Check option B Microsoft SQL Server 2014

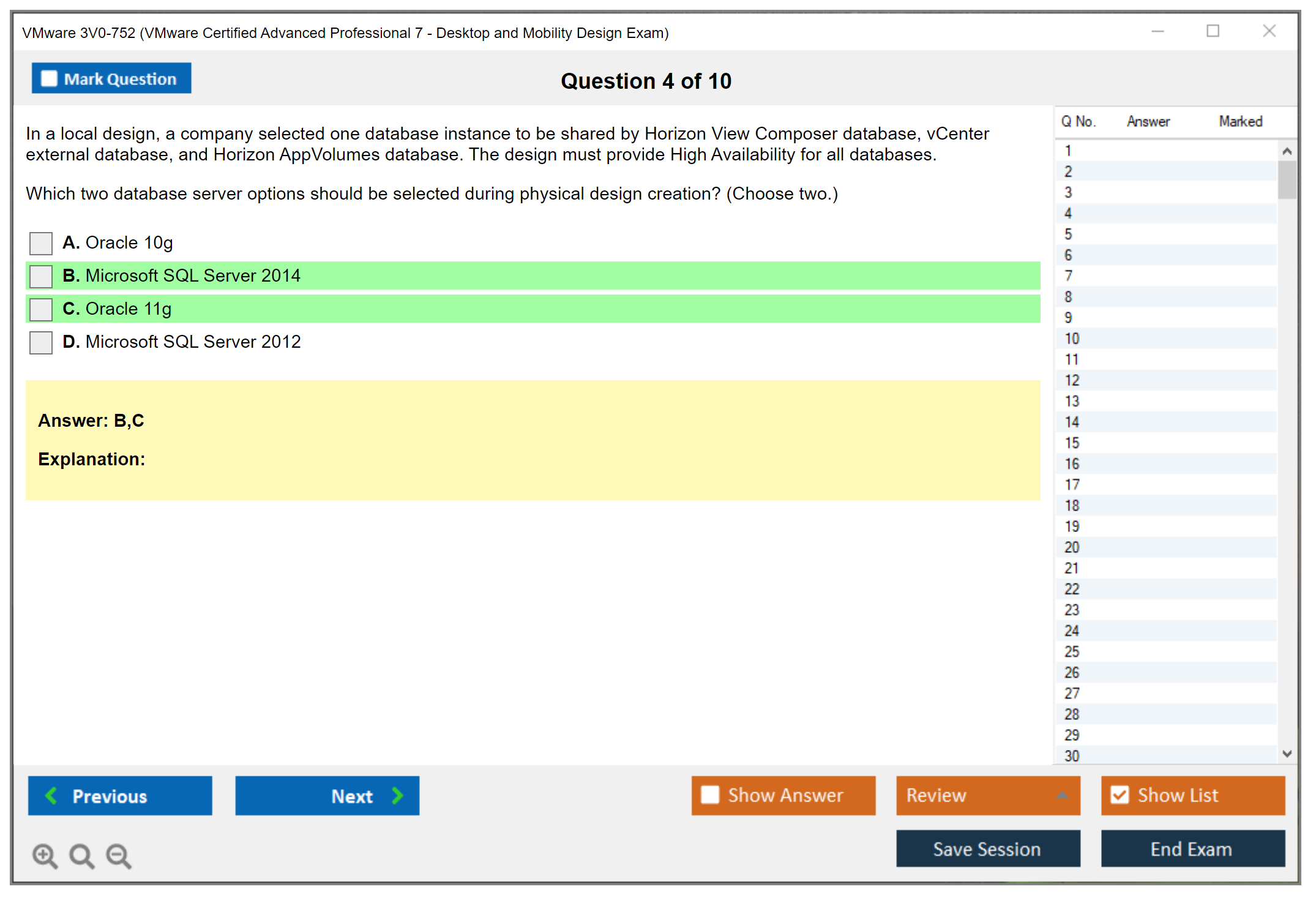(41, 276)
